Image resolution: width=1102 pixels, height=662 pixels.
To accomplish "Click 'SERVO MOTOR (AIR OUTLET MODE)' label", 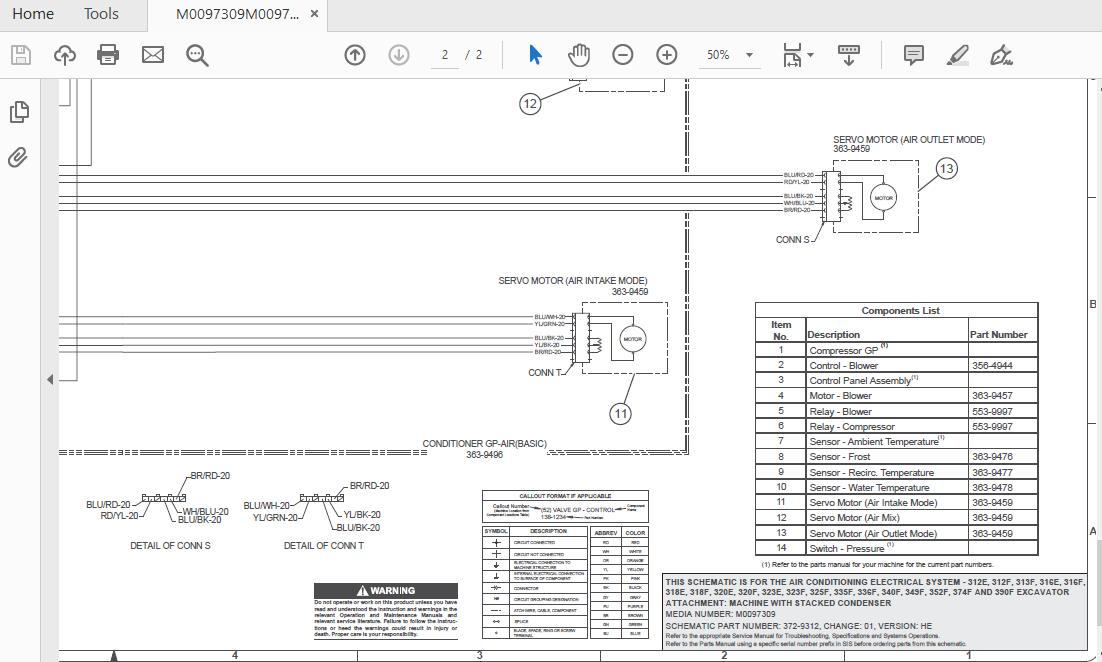I will (x=909, y=140).
